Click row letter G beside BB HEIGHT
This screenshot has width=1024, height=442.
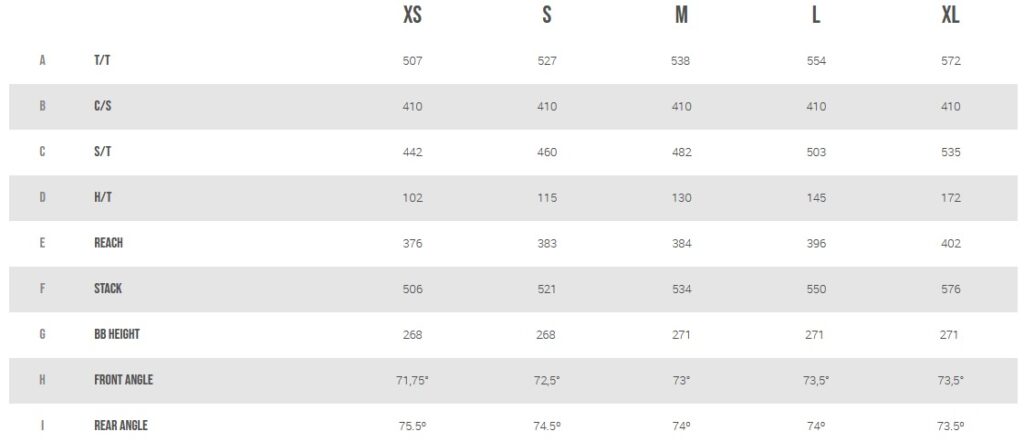42,334
